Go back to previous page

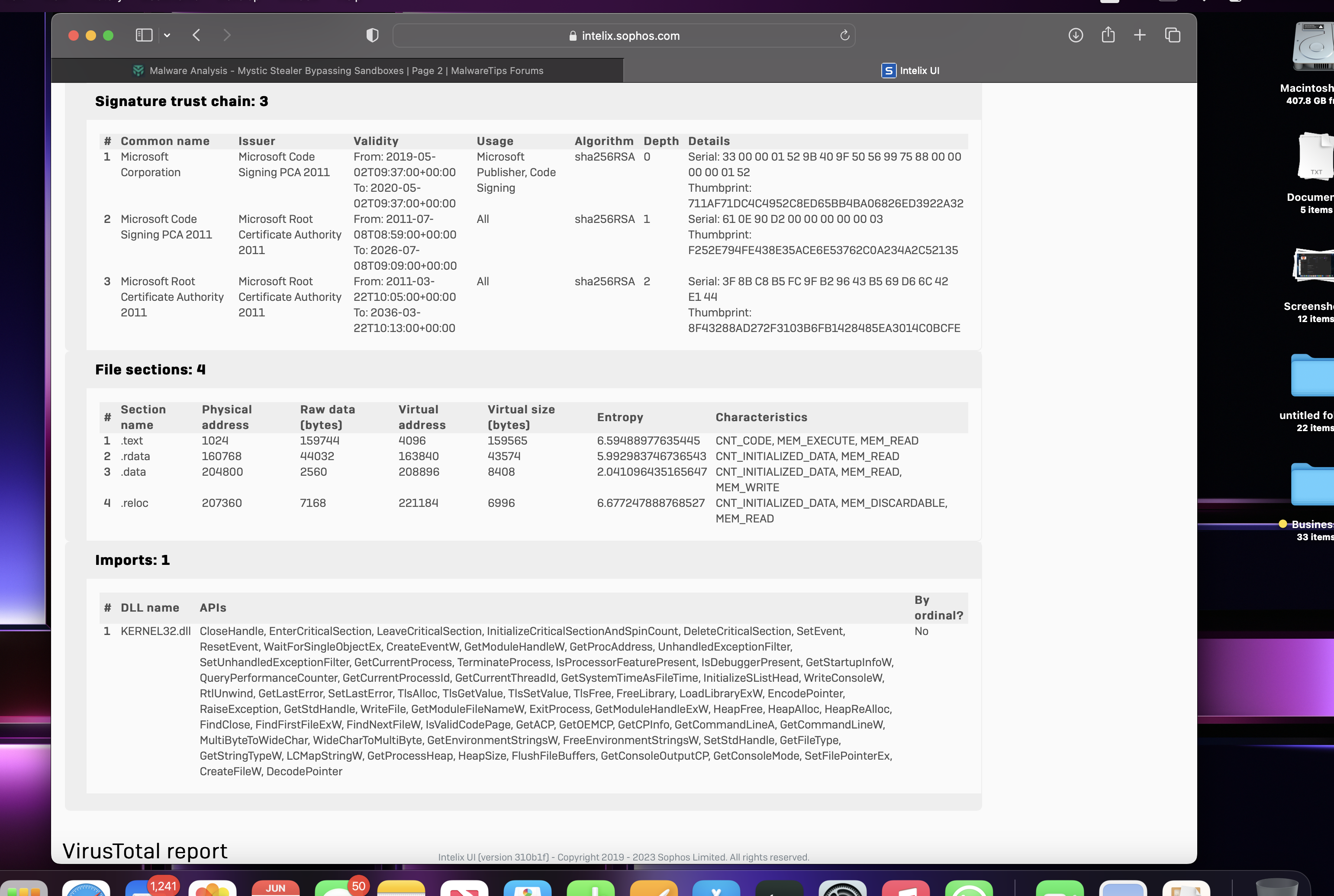(x=197, y=35)
